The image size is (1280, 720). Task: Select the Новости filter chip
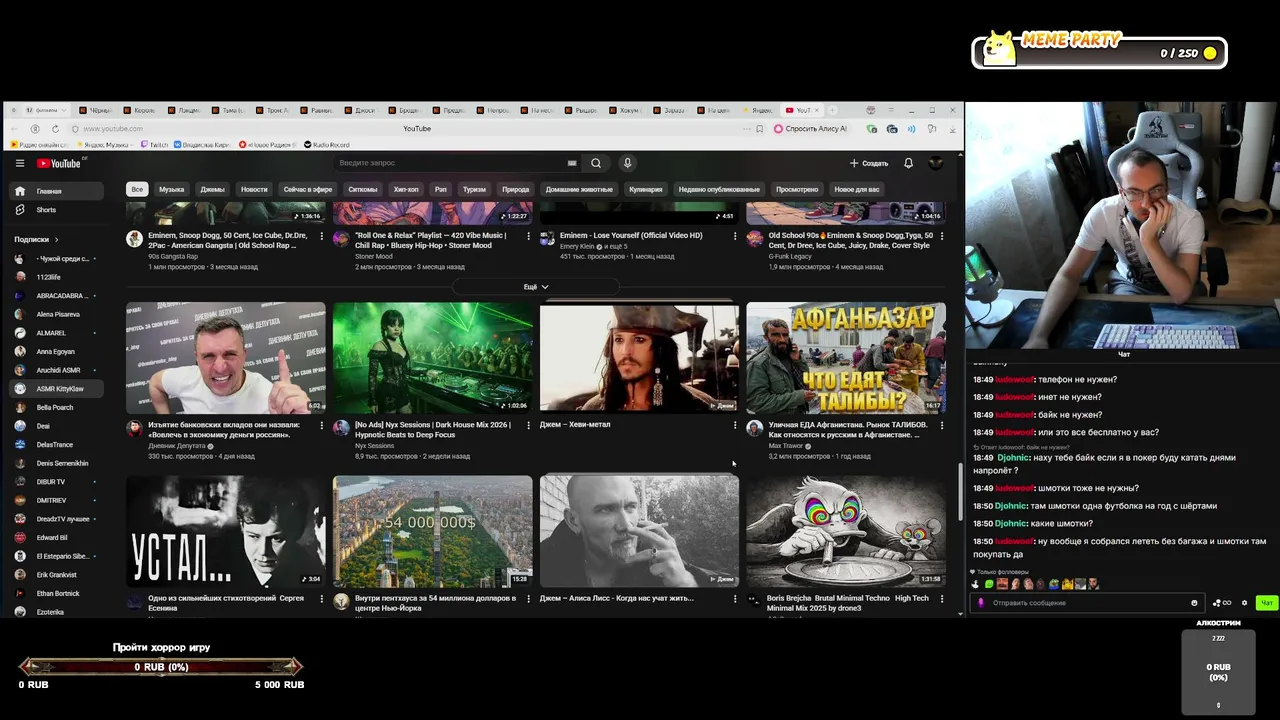(x=254, y=189)
